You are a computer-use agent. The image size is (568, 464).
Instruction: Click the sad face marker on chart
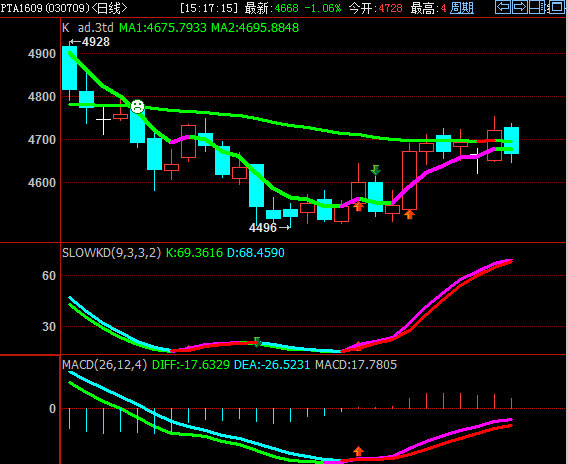tap(137, 106)
